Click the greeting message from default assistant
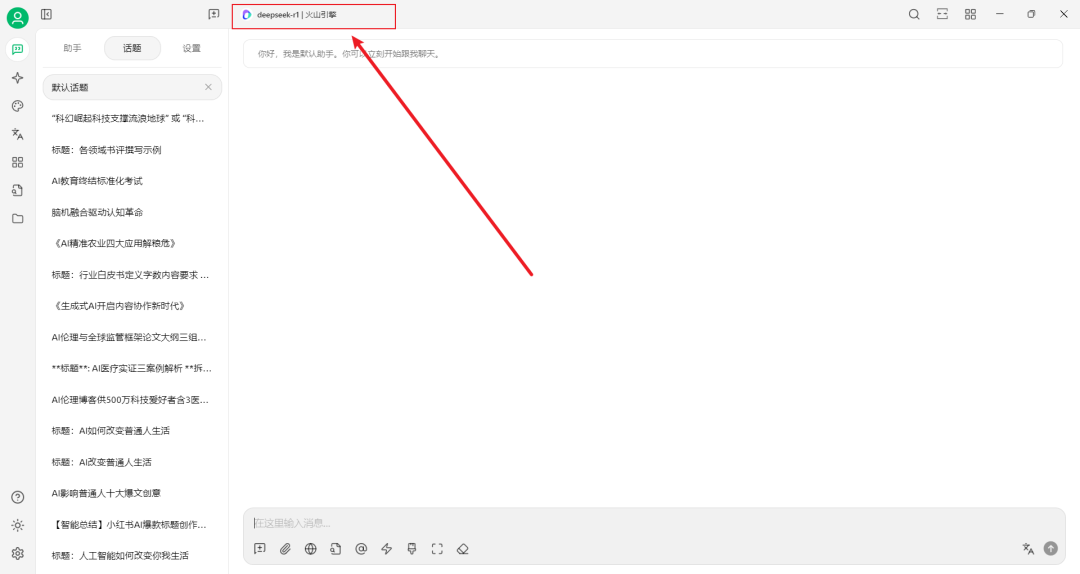The width and height of the screenshot is (1080, 574). 652,54
